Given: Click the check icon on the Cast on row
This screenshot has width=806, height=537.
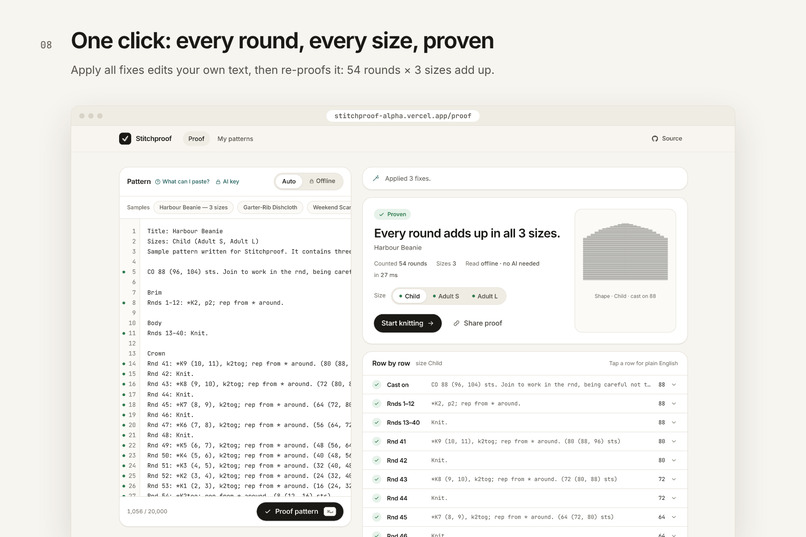Looking at the screenshot, I should coord(376,385).
